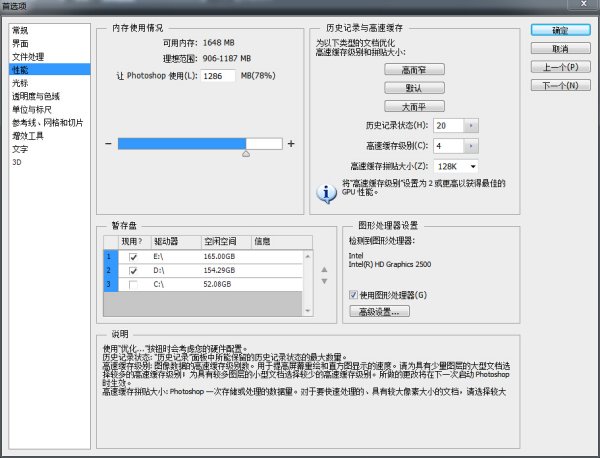
Task: Select 增效工具 in the preferences list
Action: tap(49, 136)
